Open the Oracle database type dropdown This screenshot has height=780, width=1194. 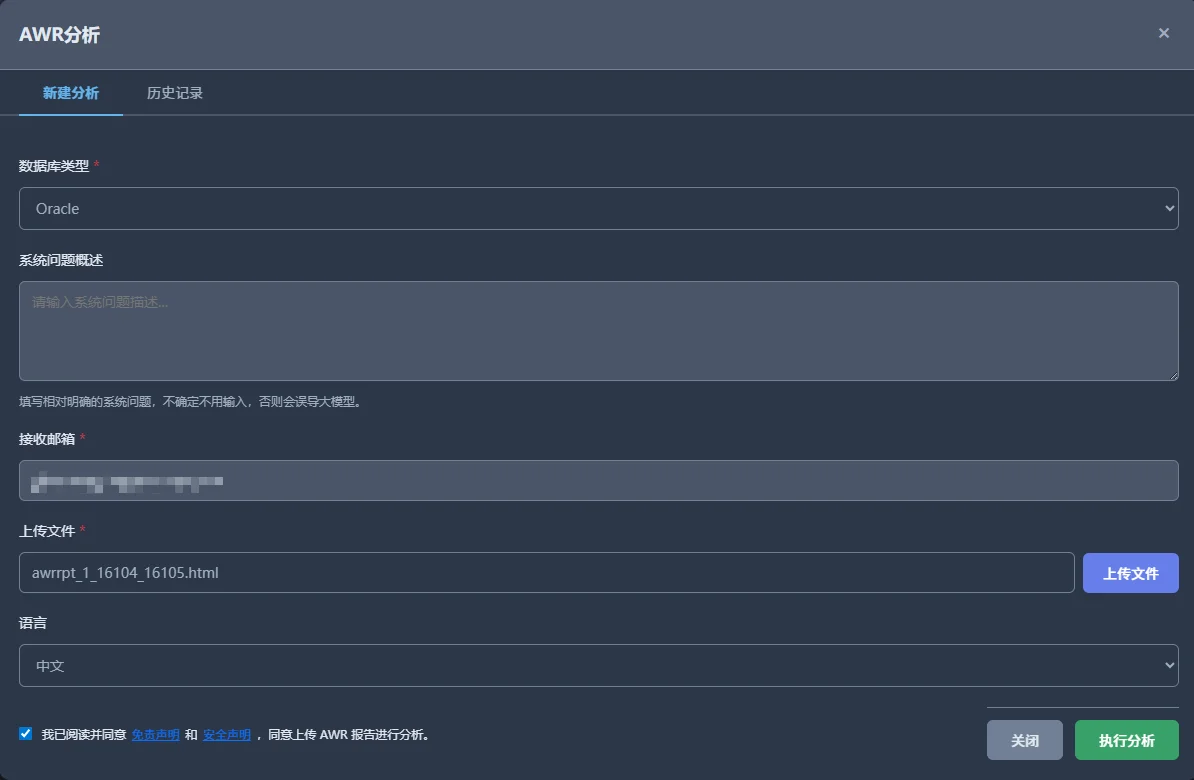(x=599, y=209)
